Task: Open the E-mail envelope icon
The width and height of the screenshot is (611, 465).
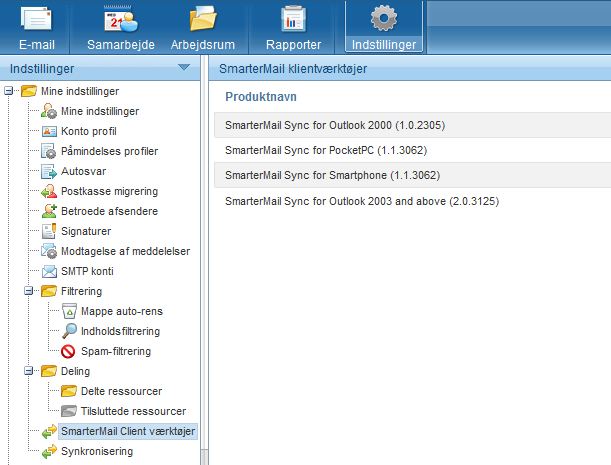Action: 36,19
